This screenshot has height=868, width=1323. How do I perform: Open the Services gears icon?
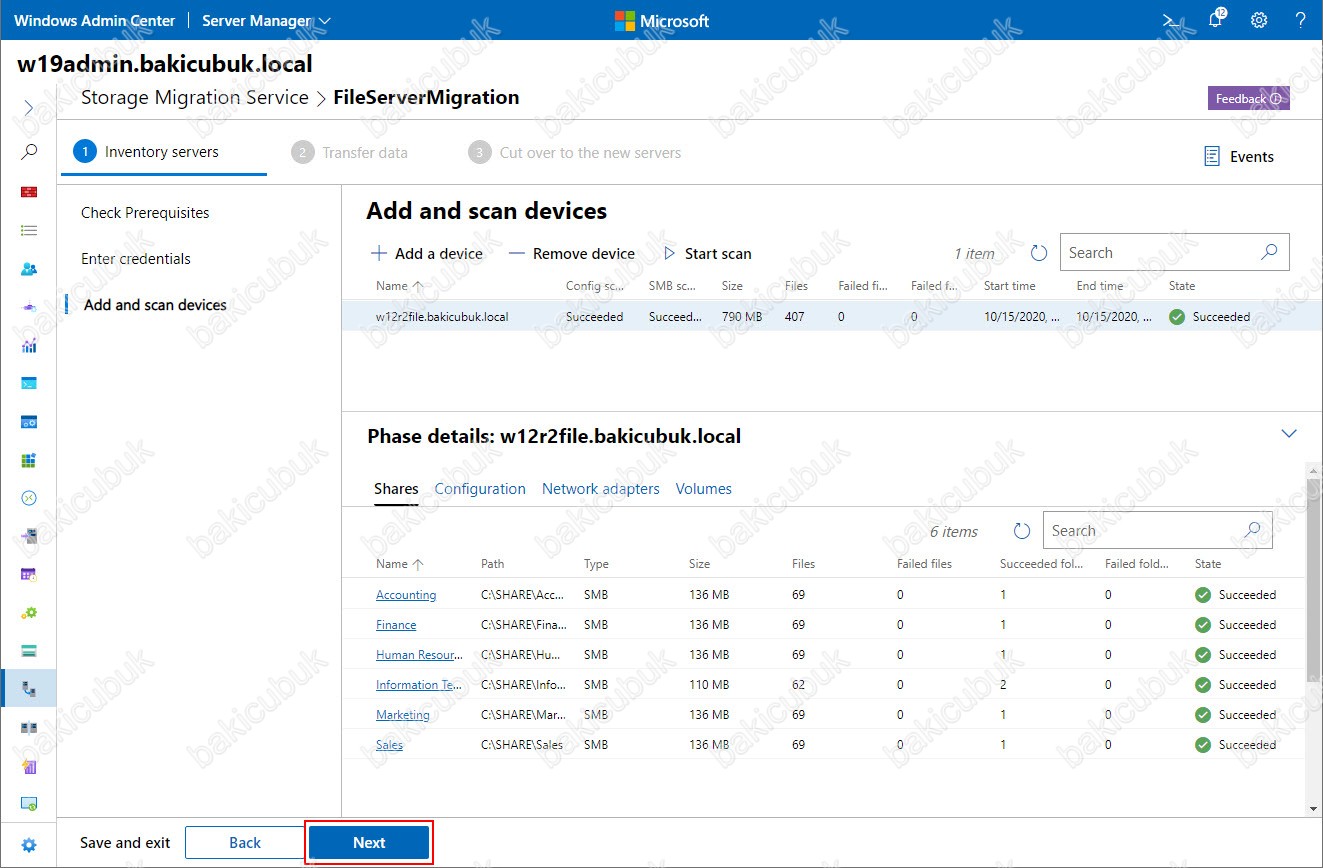tap(29, 613)
